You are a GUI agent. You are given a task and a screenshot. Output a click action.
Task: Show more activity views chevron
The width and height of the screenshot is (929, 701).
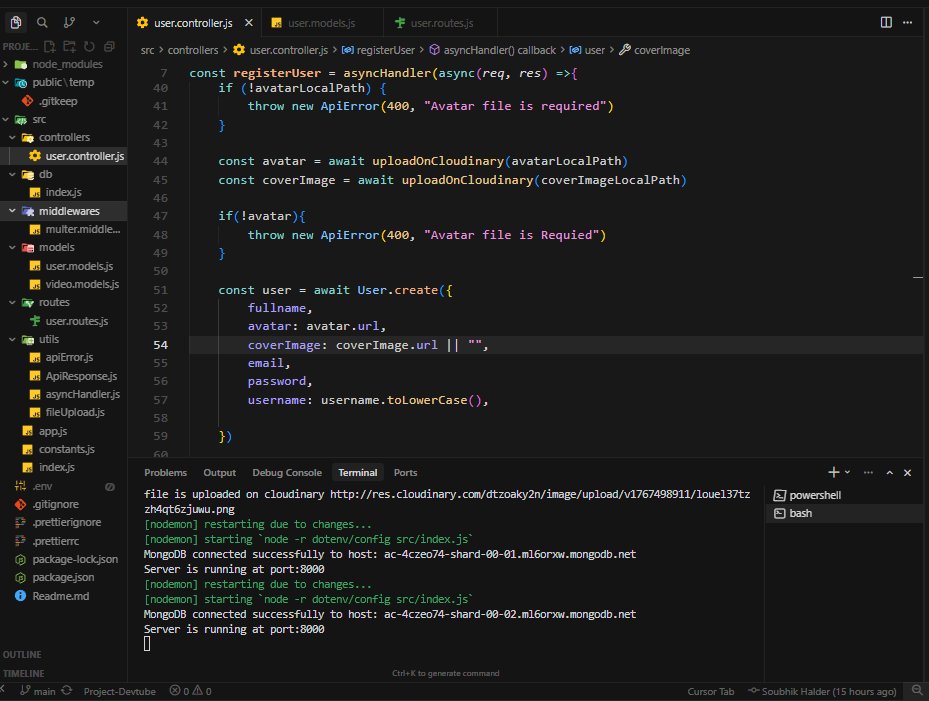click(96, 23)
